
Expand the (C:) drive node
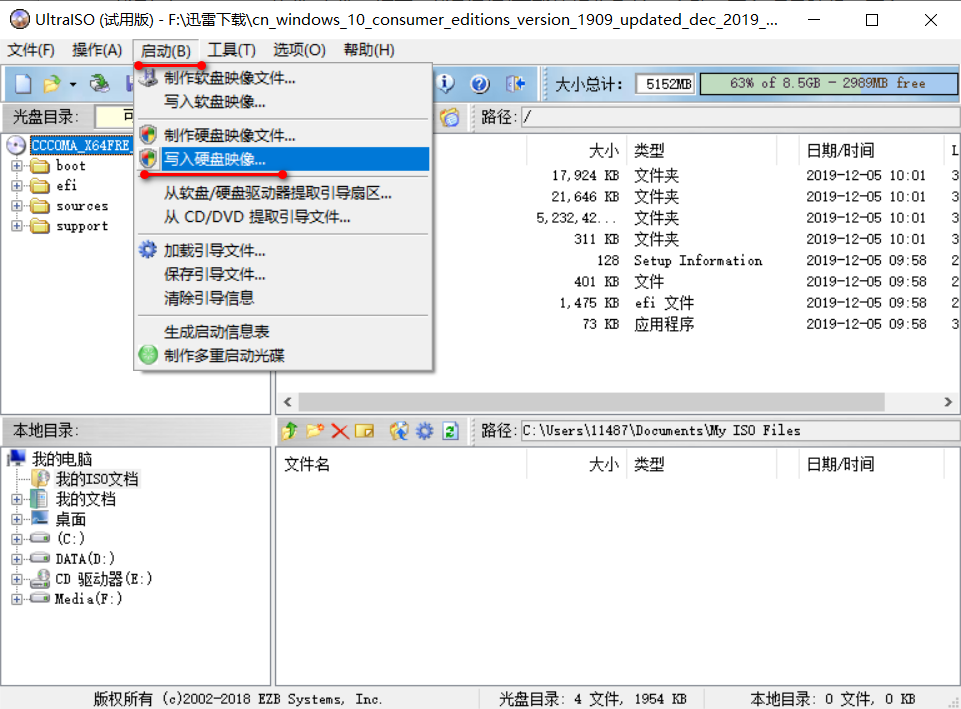[x=17, y=539]
